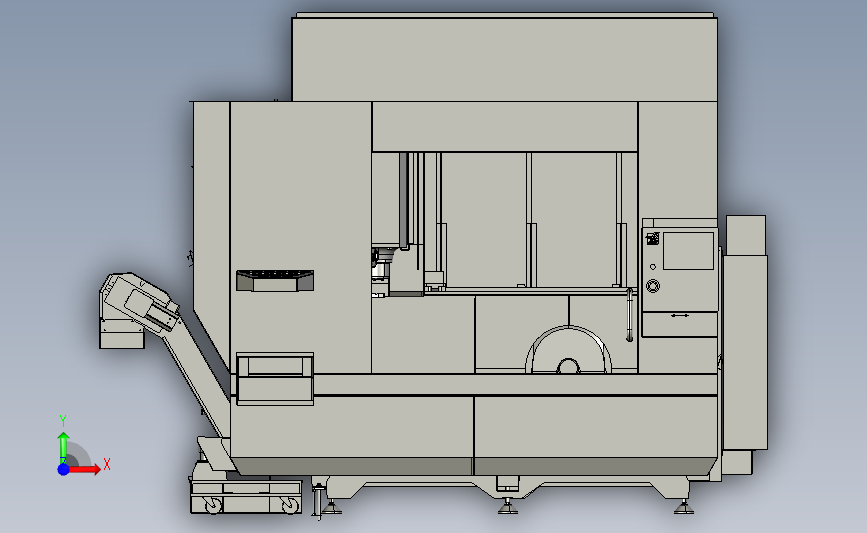Select the large top enclosure cover of the machine
This screenshot has width=867, height=533.
pos(504,58)
